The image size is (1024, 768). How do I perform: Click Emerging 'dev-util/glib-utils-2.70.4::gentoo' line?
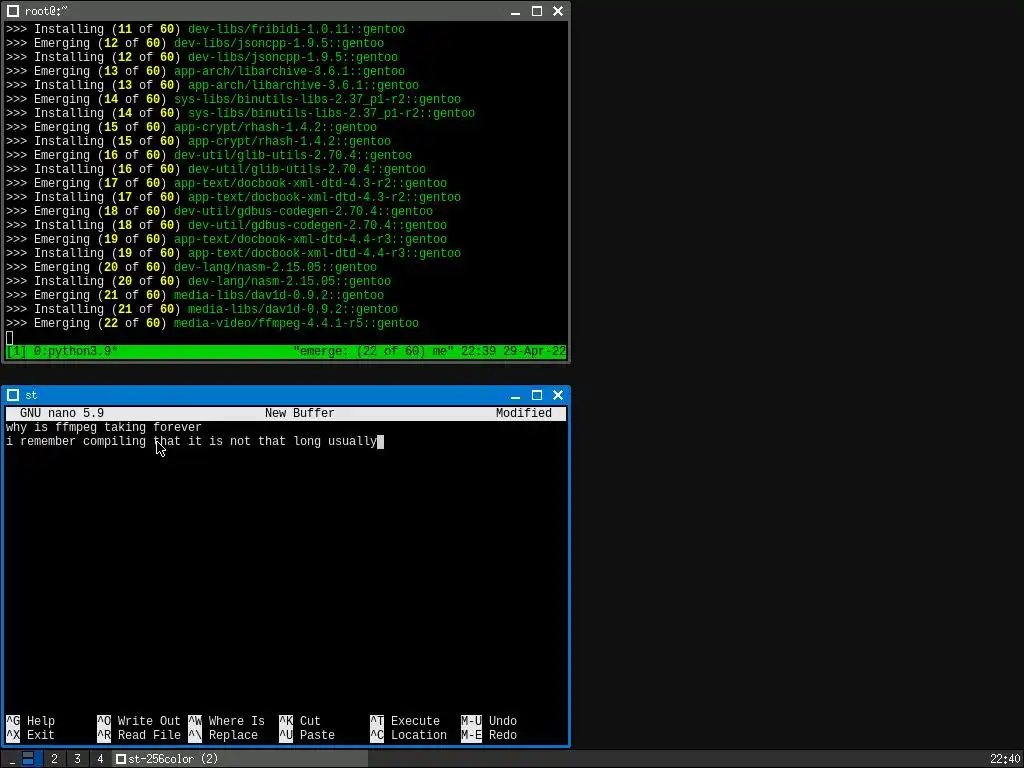209,155
